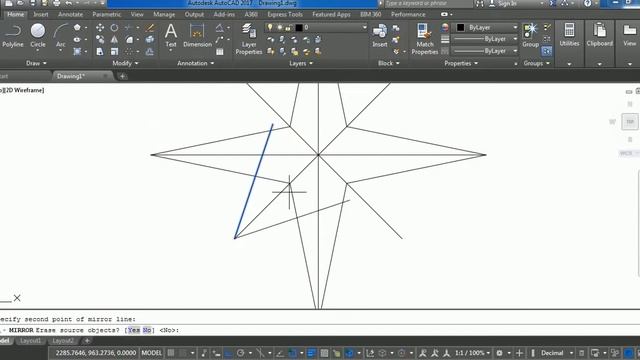
Task: Activate the Trim tool
Action: pos(128,28)
